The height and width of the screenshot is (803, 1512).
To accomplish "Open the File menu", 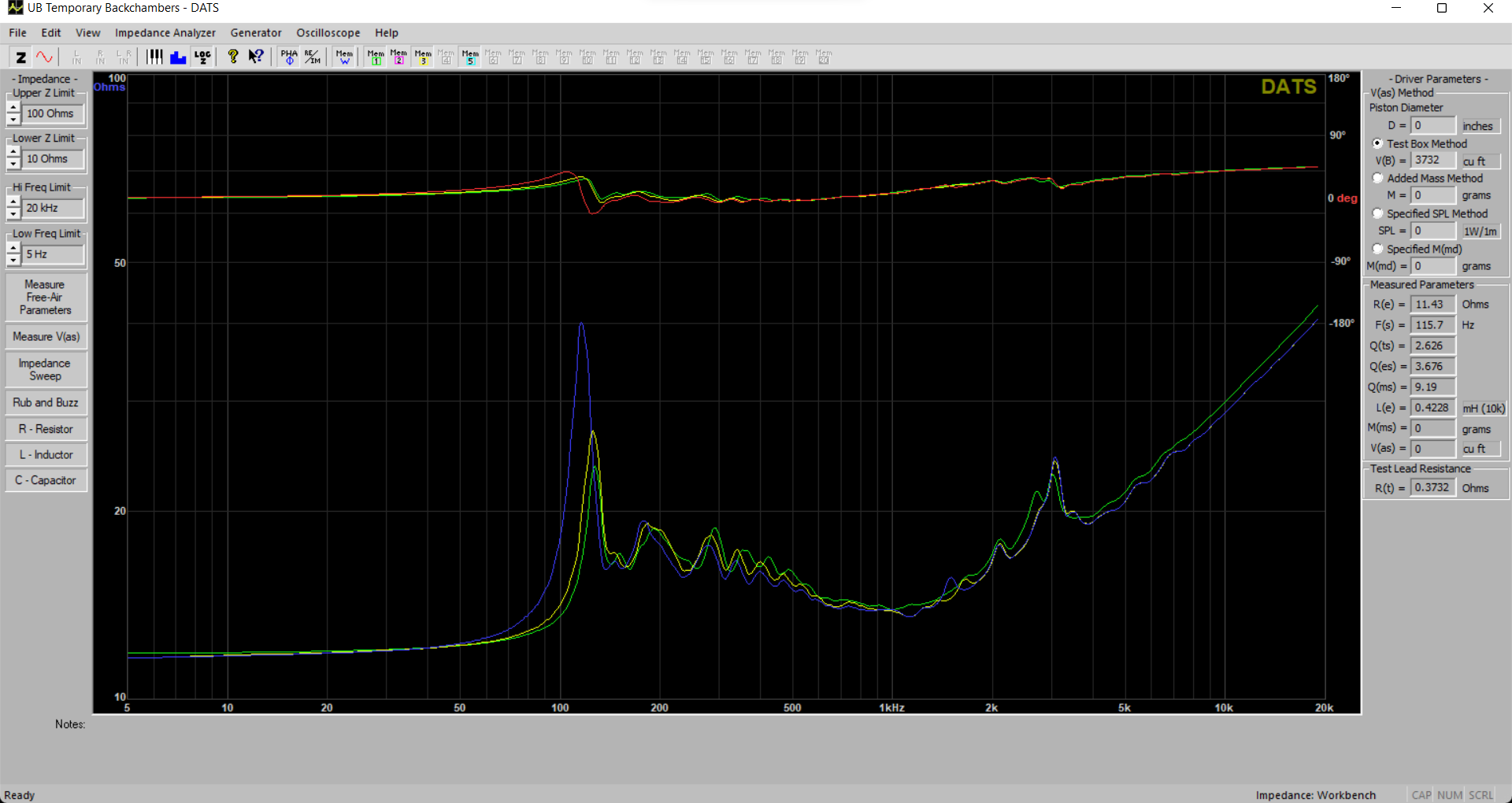I will pyautogui.click(x=17, y=32).
